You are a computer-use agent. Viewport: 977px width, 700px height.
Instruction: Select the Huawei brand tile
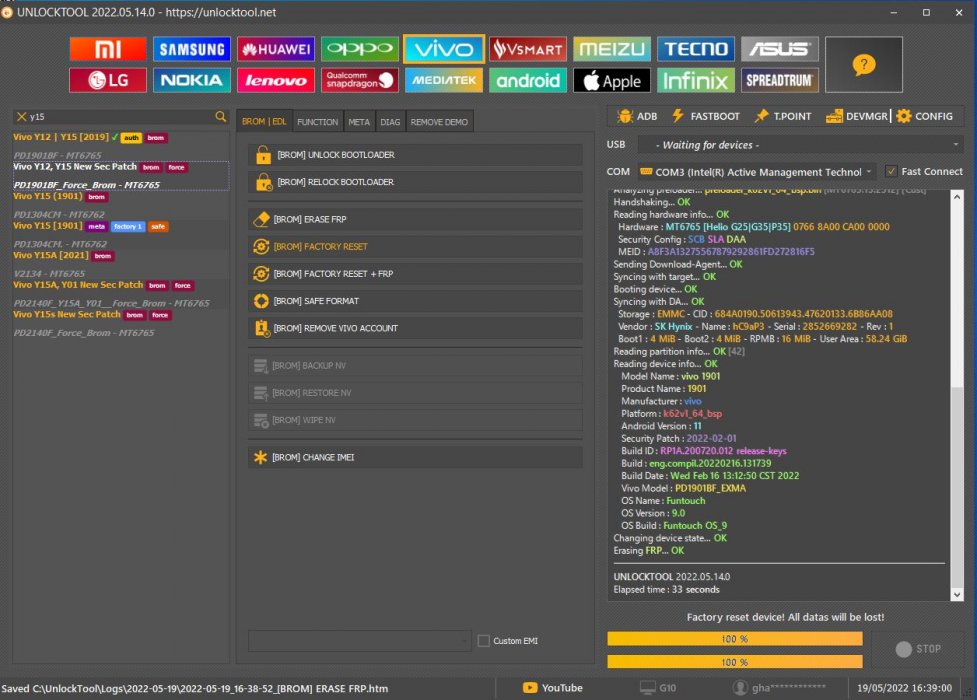tap(275, 49)
